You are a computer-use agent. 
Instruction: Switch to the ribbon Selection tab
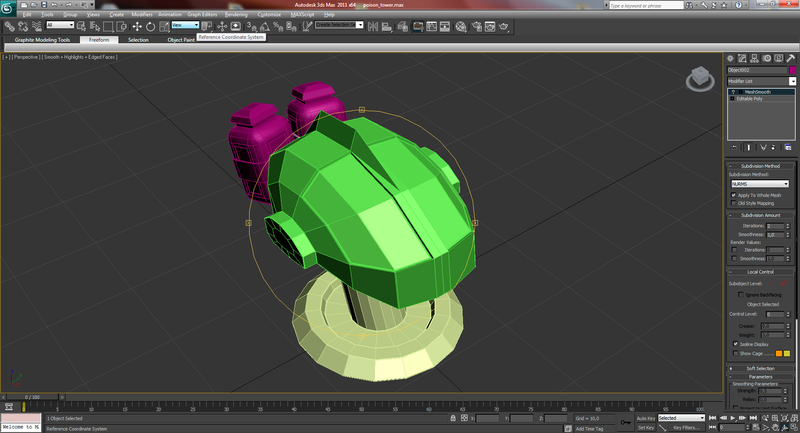(x=138, y=39)
